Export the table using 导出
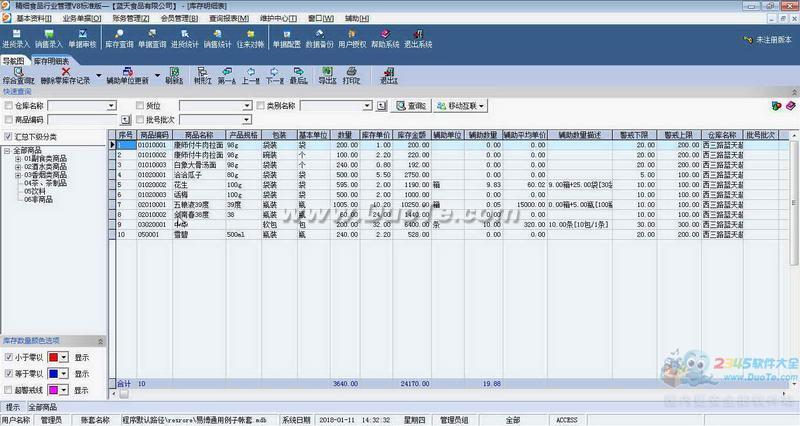800x426 pixels. tap(327, 76)
